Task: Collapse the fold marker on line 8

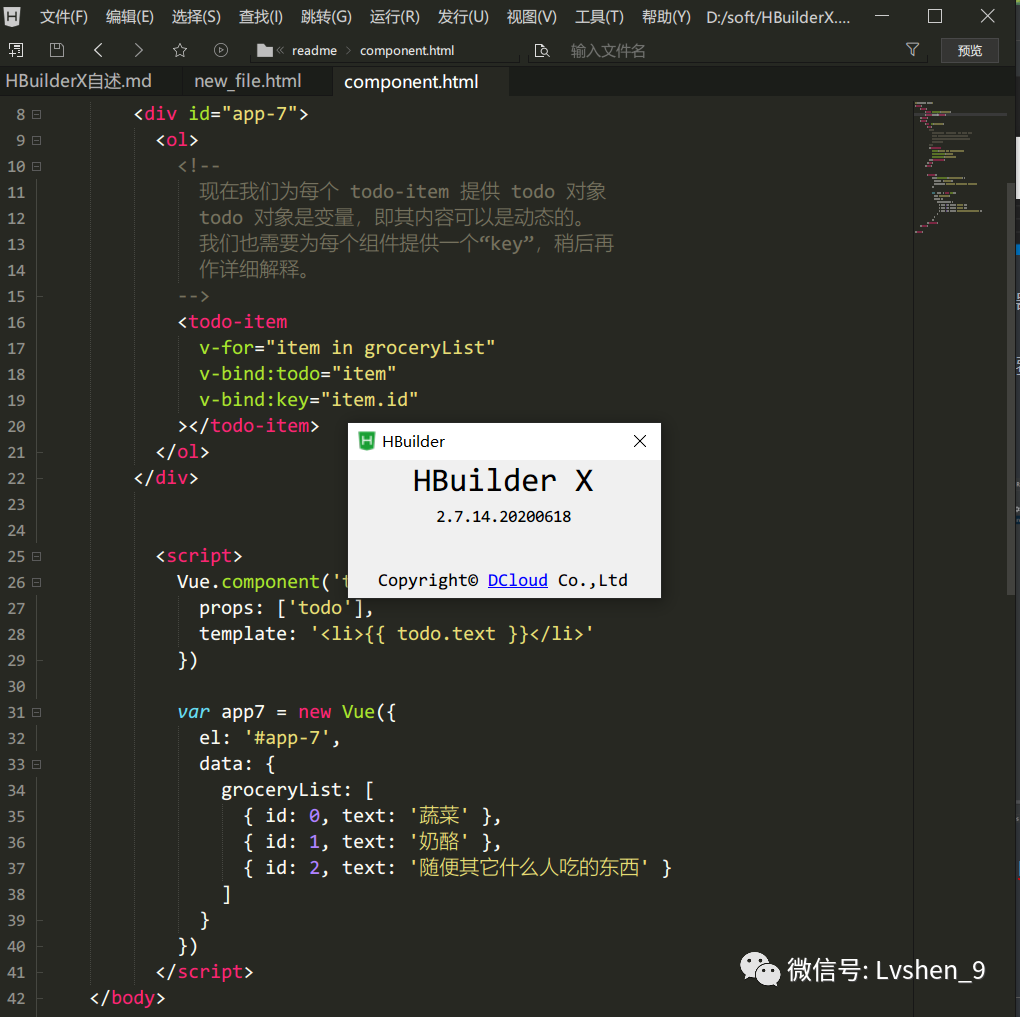Action: click(x=36, y=115)
